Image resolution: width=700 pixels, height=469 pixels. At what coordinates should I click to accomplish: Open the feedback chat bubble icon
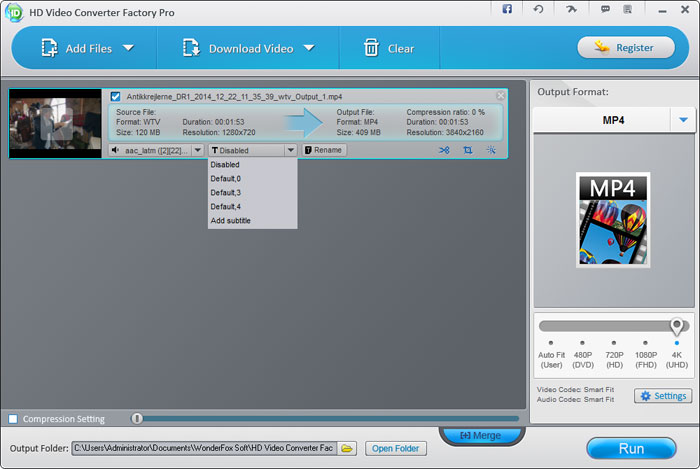pyautogui.click(x=605, y=9)
